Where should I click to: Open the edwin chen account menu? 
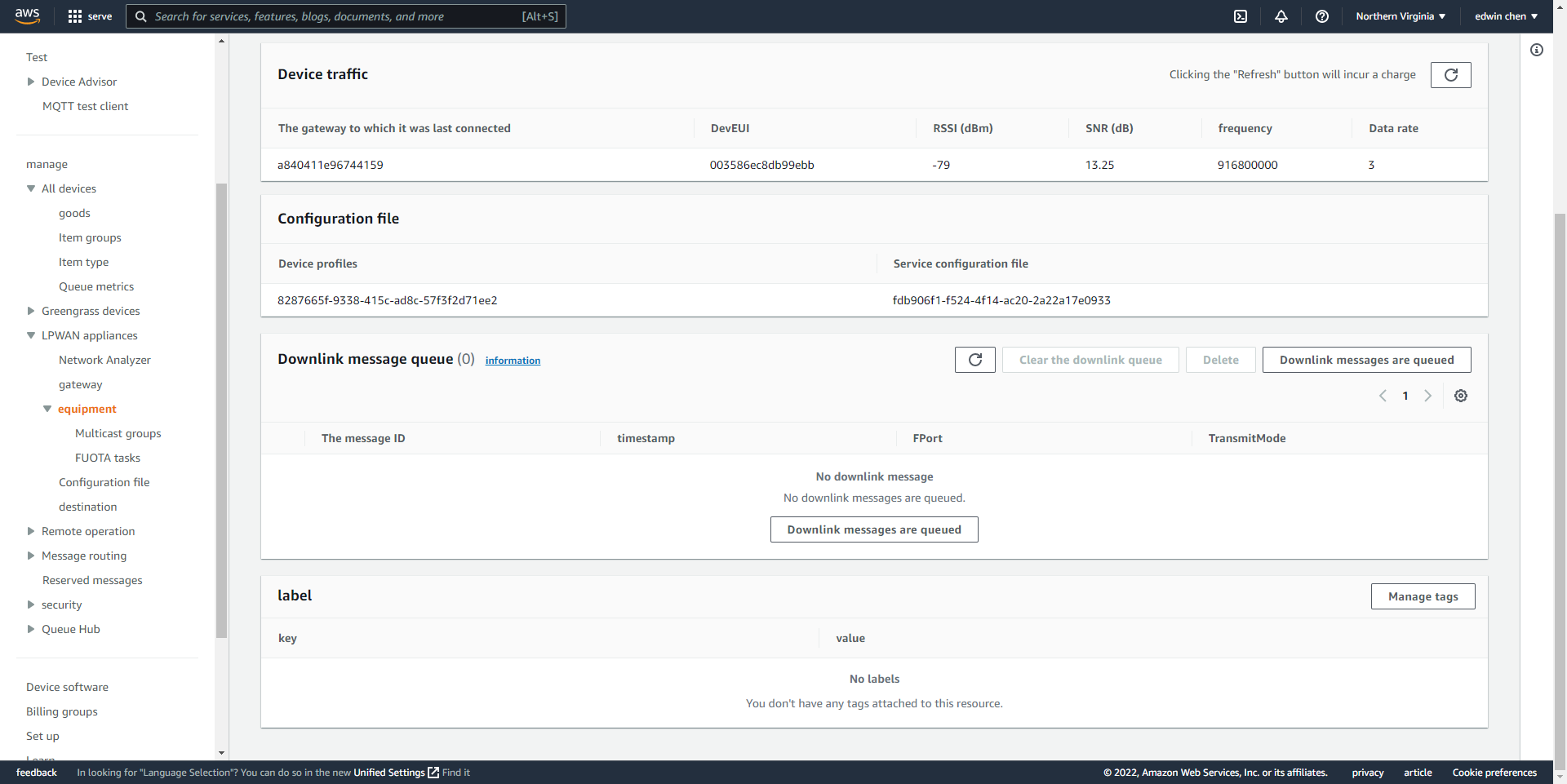pyautogui.click(x=1506, y=16)
